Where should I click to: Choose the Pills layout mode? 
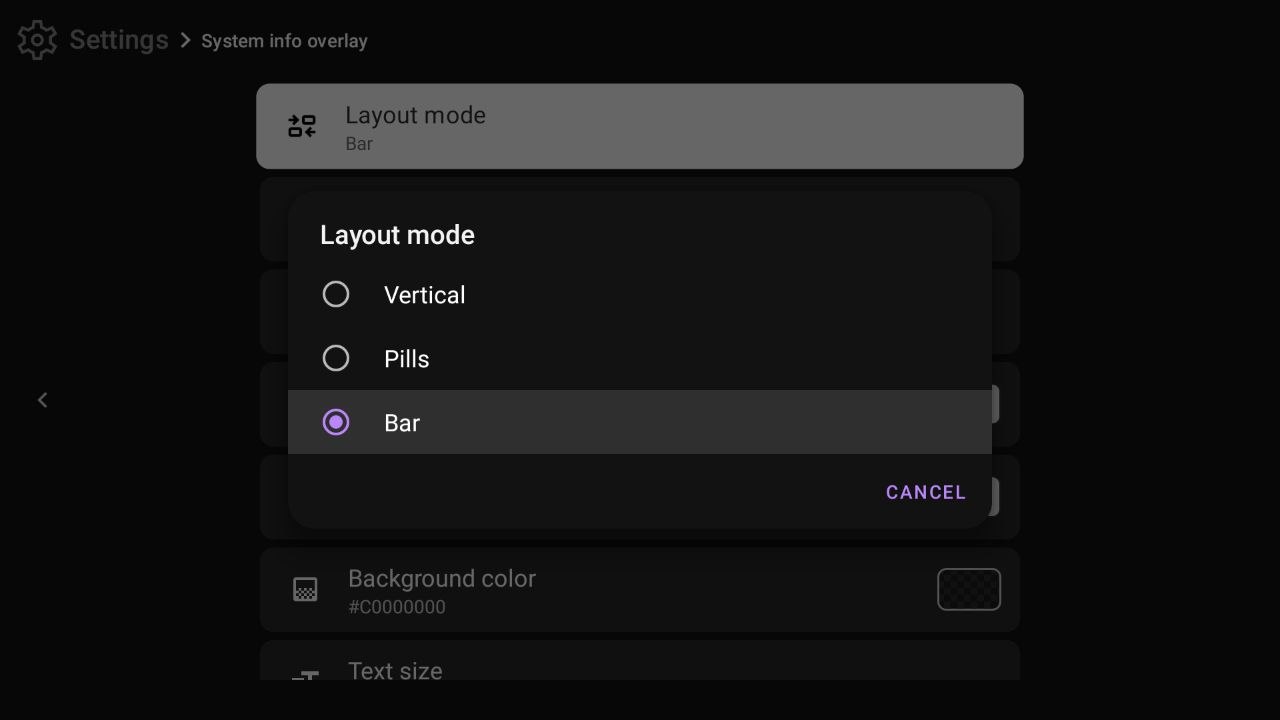[x=336, y=358]
